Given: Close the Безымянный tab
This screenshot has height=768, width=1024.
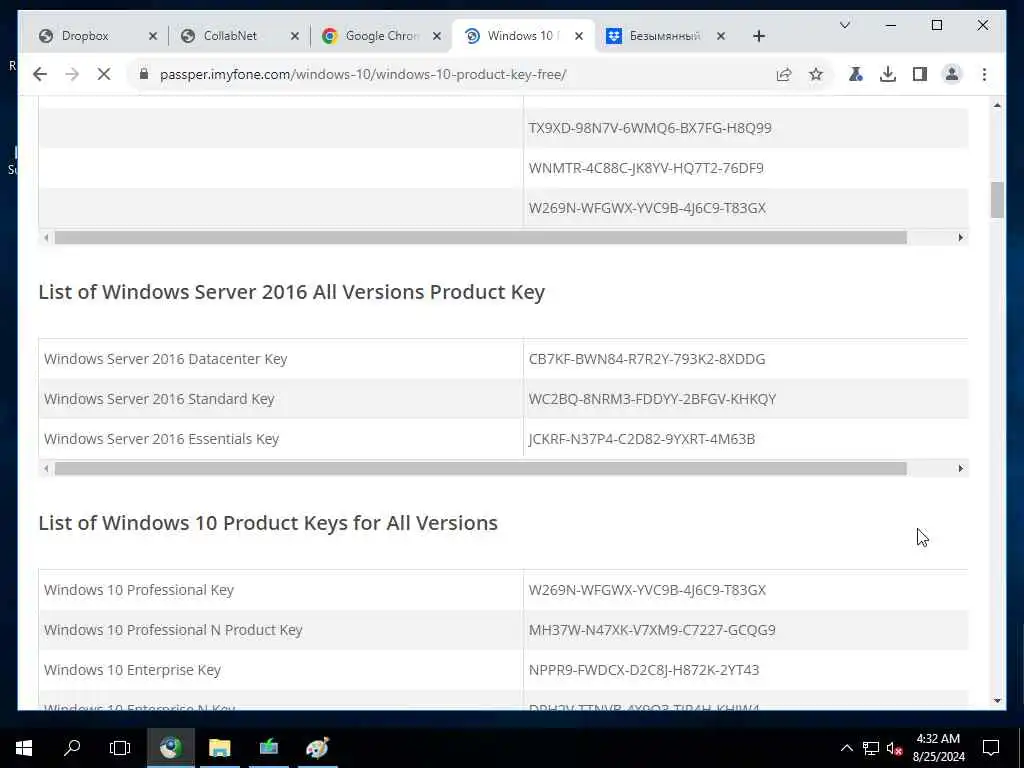Looking at the screenshot, I should pos(720,36).
